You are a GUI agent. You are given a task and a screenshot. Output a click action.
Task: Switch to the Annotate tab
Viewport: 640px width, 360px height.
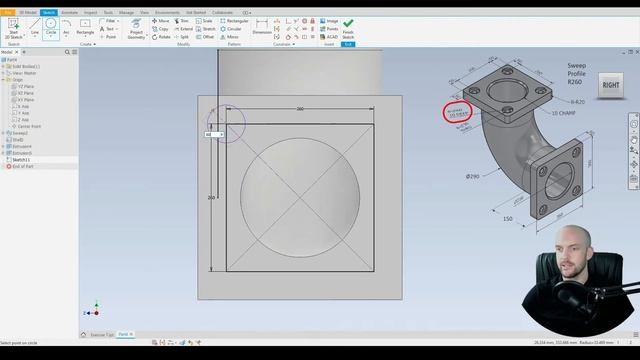tap(69, 13)
